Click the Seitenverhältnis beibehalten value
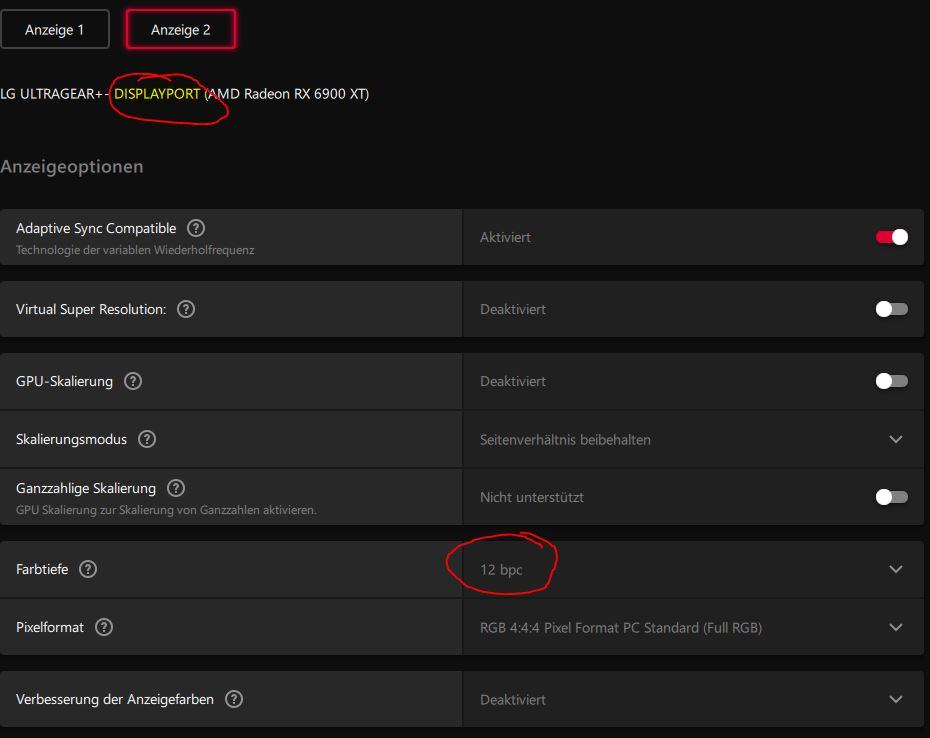Viewport: 930px width, 738px height. pyautogui.click(x=565, y=440)
